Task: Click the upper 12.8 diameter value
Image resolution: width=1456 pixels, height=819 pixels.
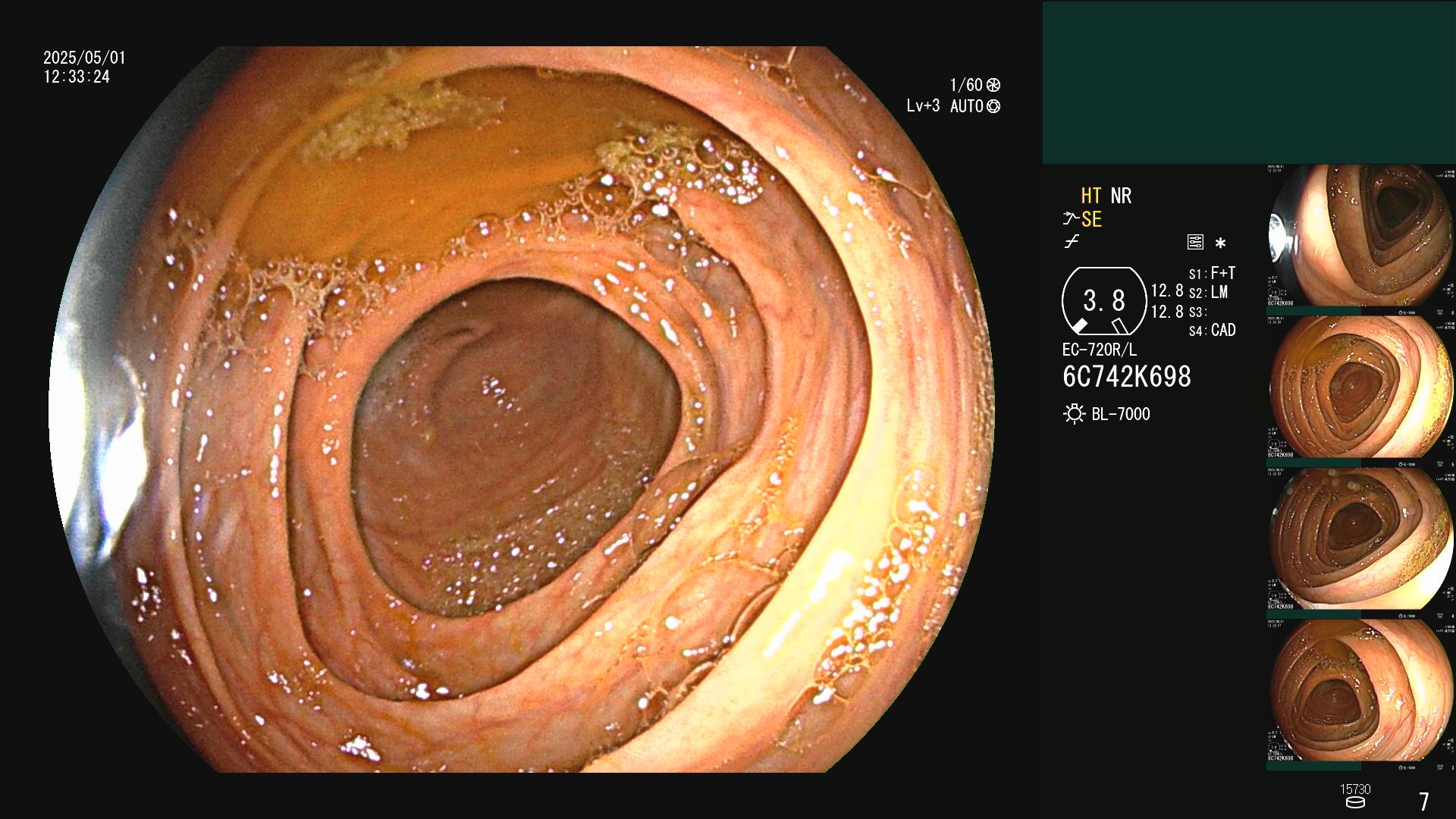Action: pos(1167,291)
